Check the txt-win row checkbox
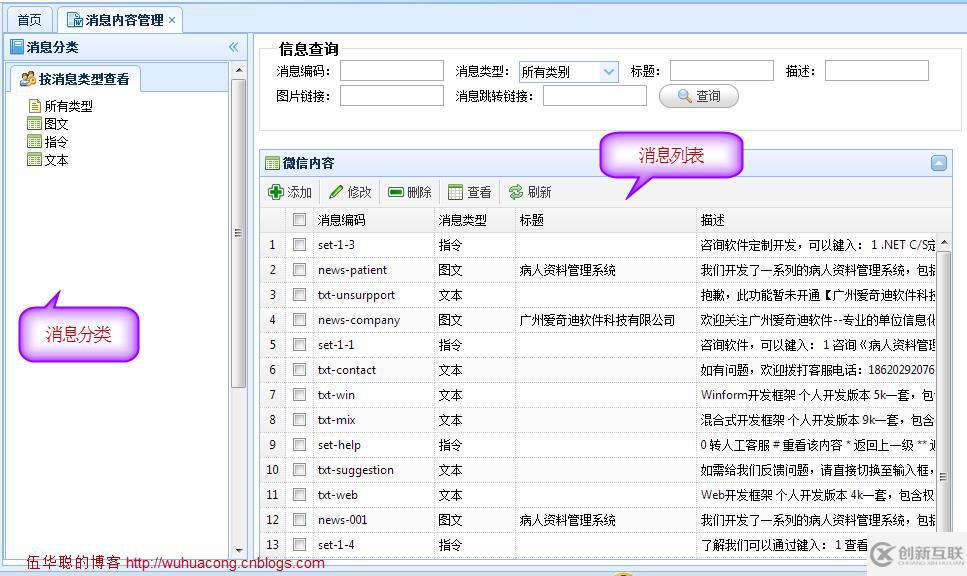Screen dimensions: 967x576 tap(300, 395)
